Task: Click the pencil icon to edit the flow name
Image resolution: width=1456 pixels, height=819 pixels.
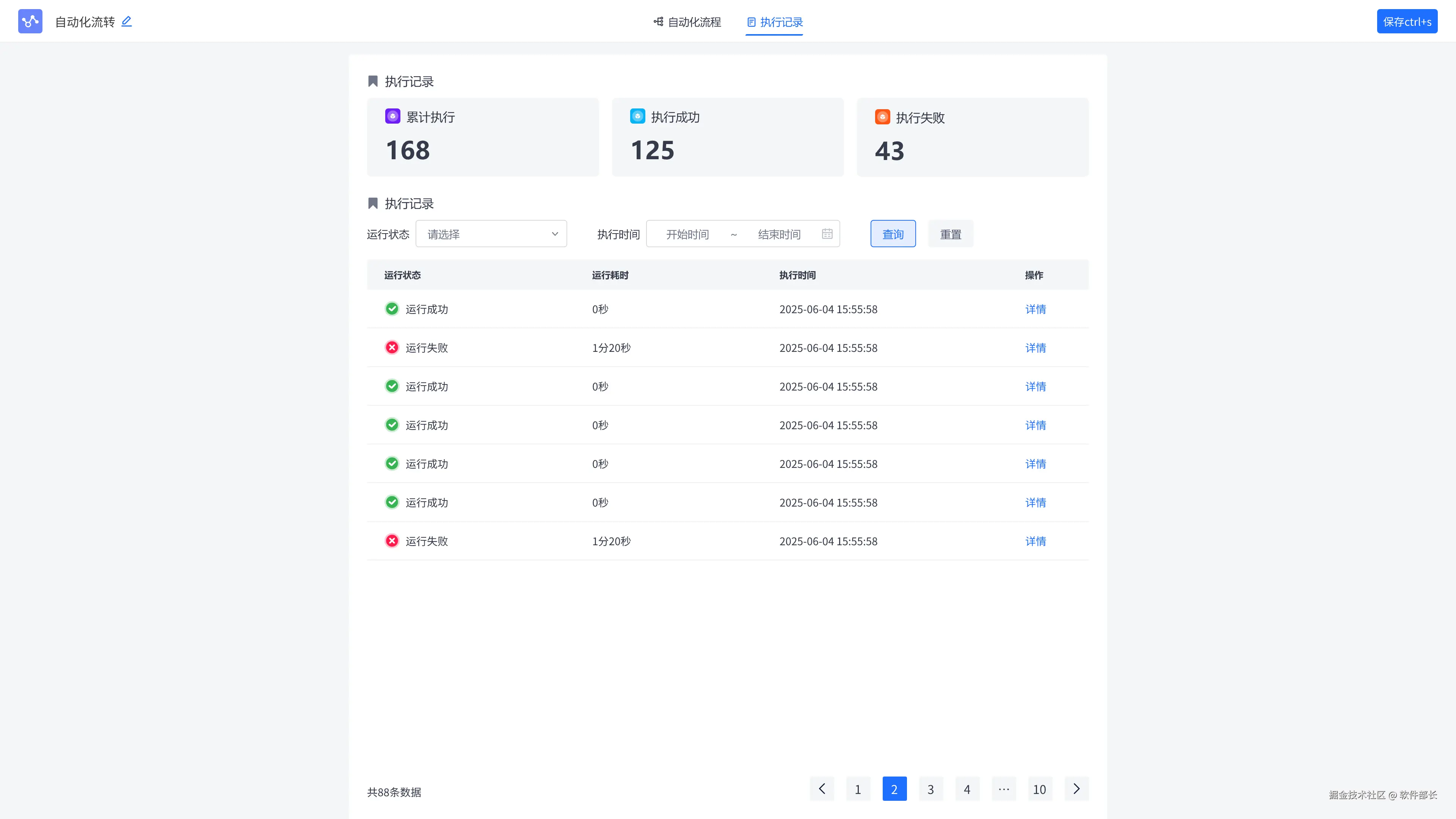Action: point(127,22)
